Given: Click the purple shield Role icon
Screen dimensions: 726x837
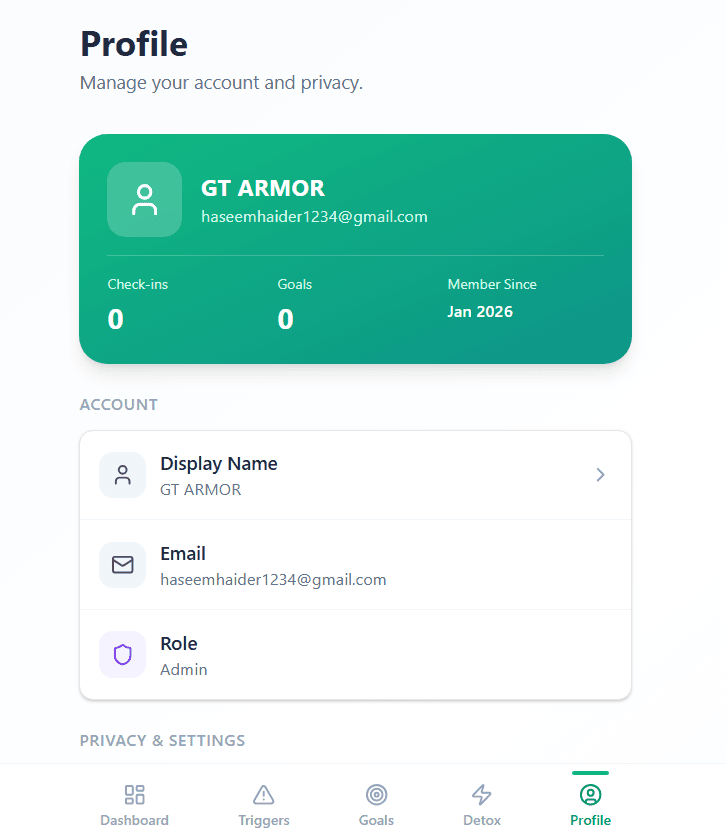Looking at the screenshot, I should [123, 655].
